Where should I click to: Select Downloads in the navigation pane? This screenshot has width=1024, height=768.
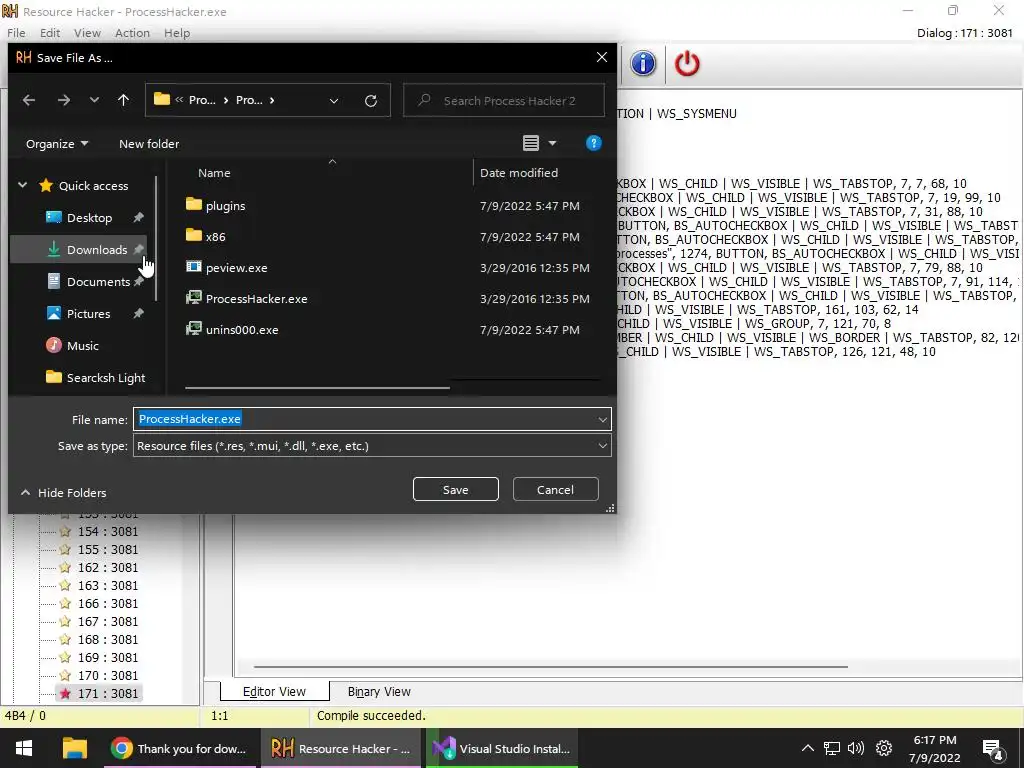point(97,249)
